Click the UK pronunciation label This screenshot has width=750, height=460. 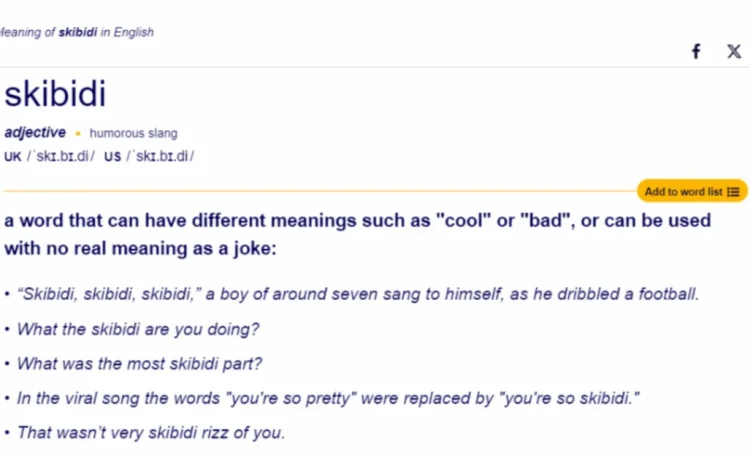tap(12, 157)
